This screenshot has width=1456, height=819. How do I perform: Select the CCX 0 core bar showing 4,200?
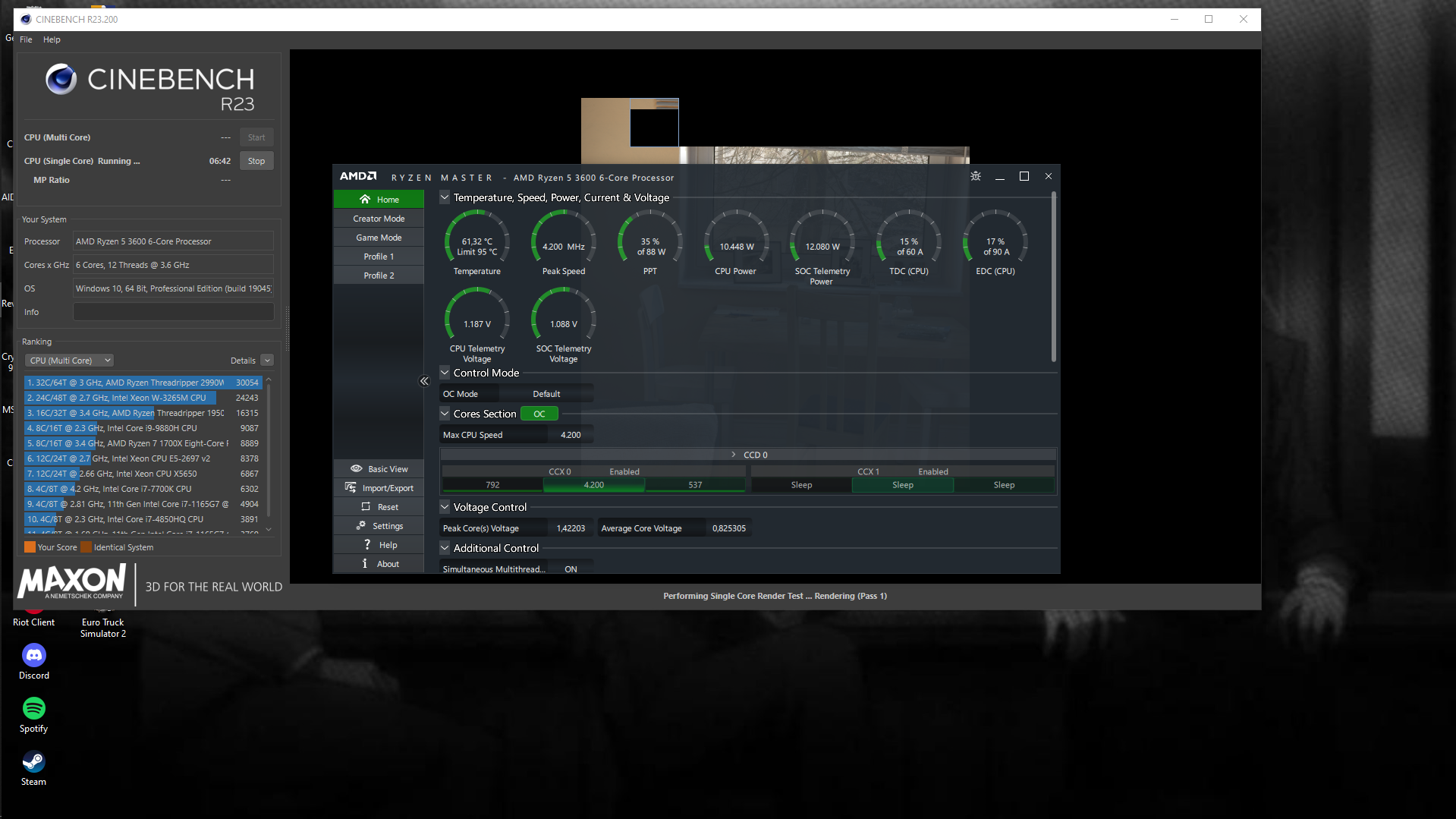pos(594,485)
